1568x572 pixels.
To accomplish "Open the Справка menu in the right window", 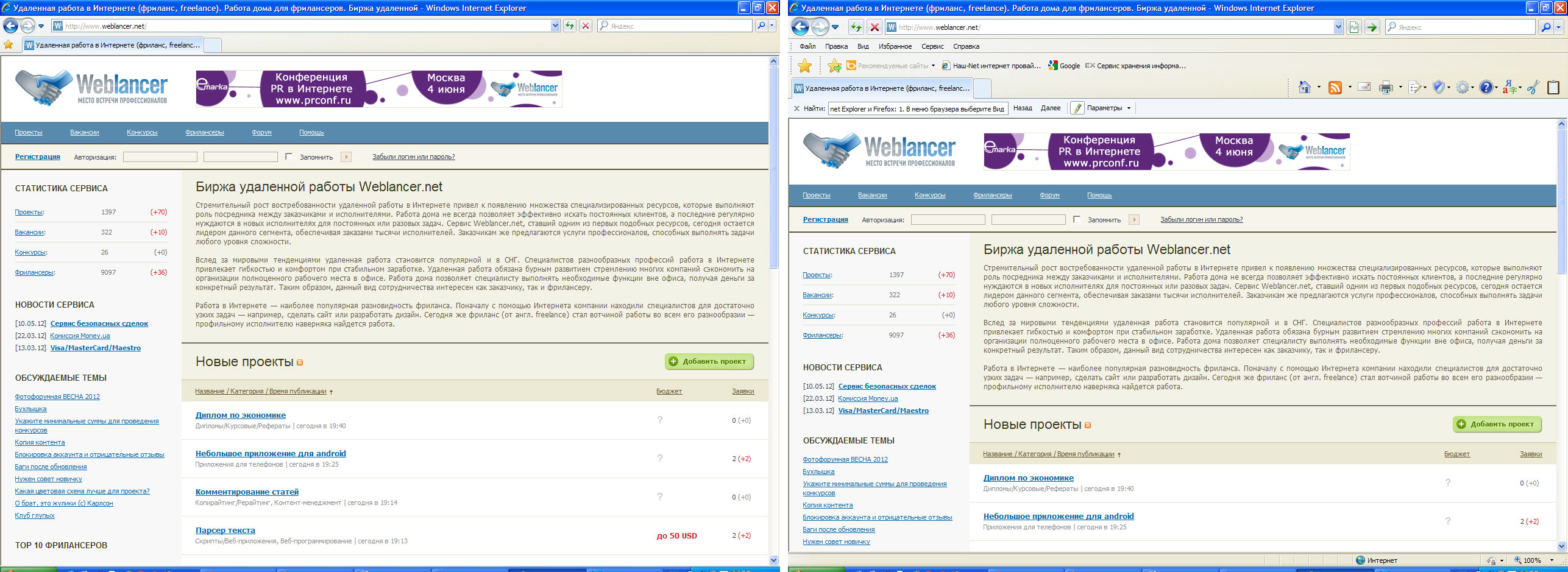I will pyautogui.click(x=966, y=46).
